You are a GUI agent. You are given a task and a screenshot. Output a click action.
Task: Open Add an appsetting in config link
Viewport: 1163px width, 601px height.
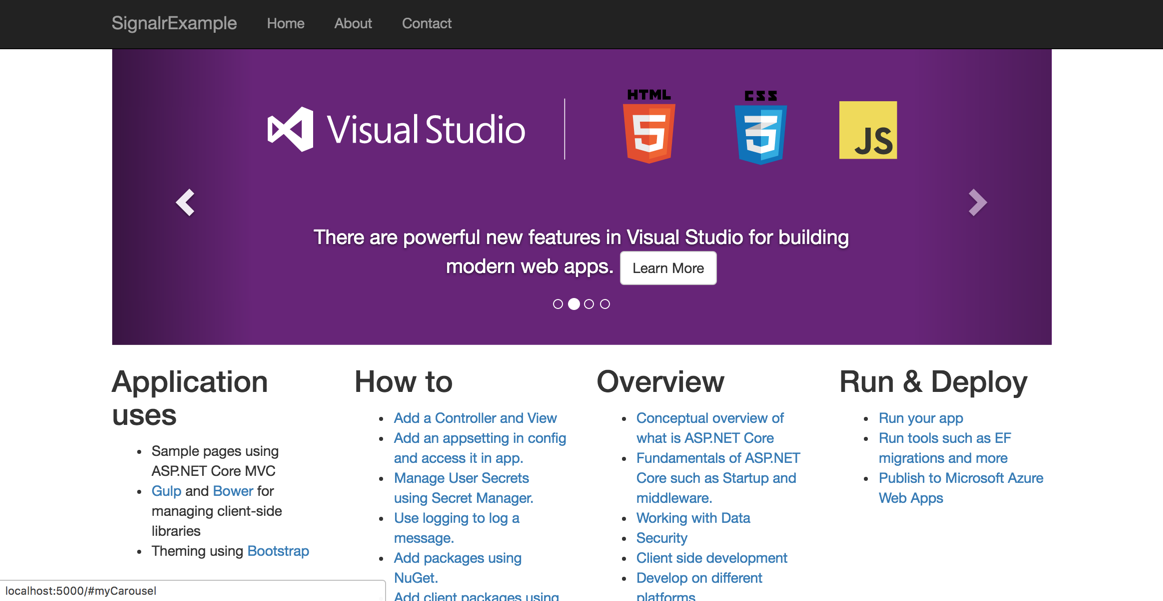[x=480, y=448]
